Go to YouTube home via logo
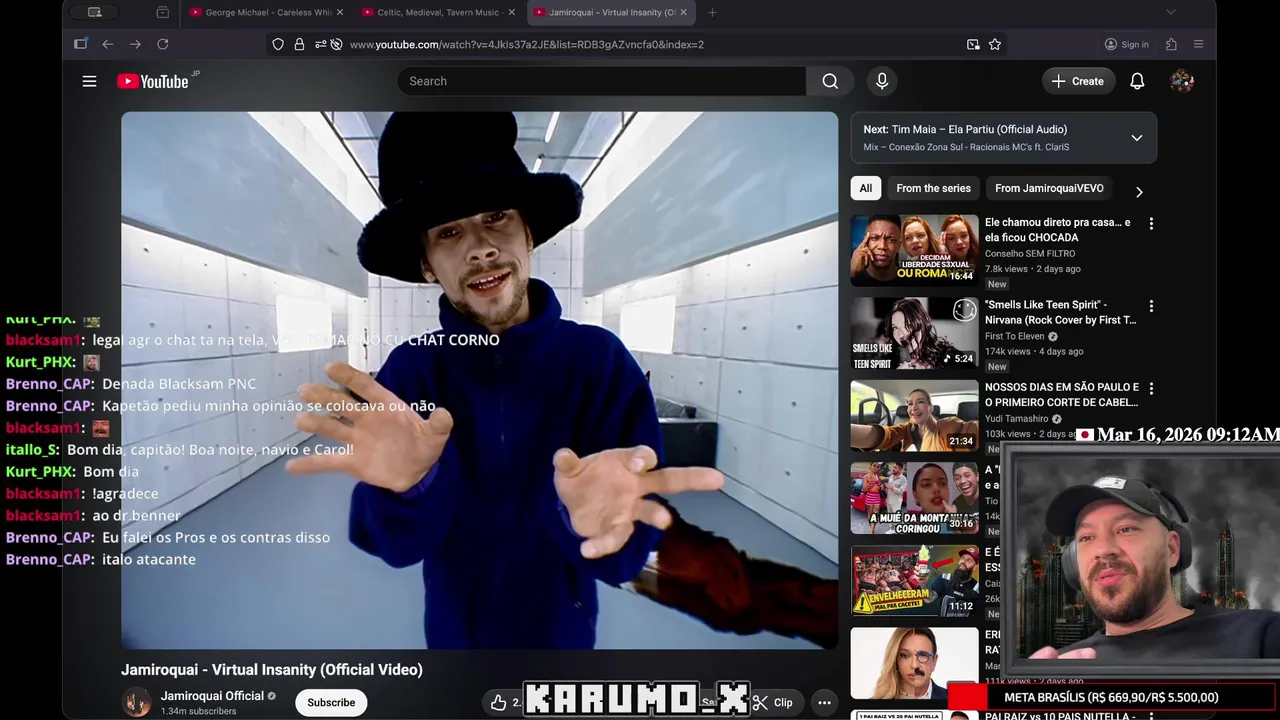Screen dimensions: 1280x720 pos(153,81)
